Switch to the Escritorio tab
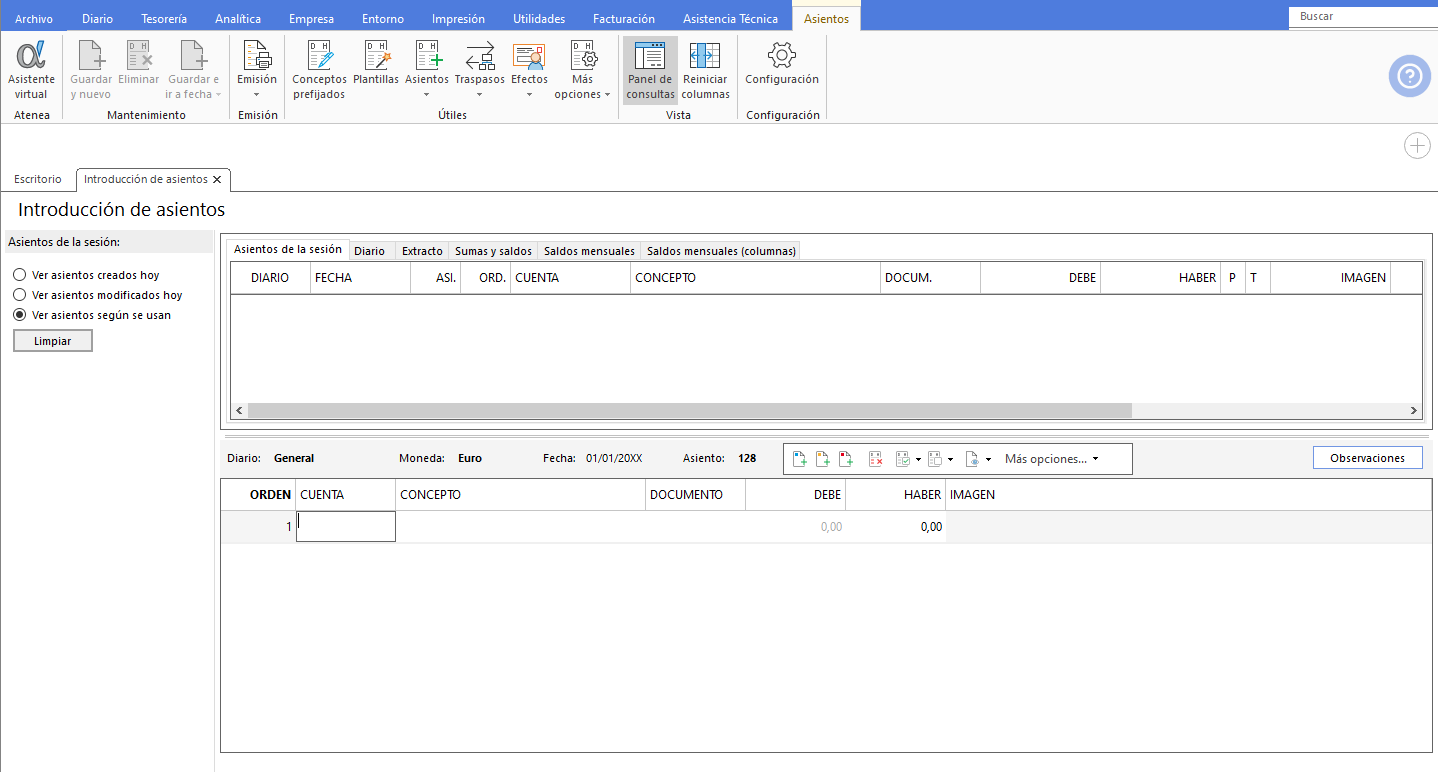1438x772 pixels. point(38,179)
